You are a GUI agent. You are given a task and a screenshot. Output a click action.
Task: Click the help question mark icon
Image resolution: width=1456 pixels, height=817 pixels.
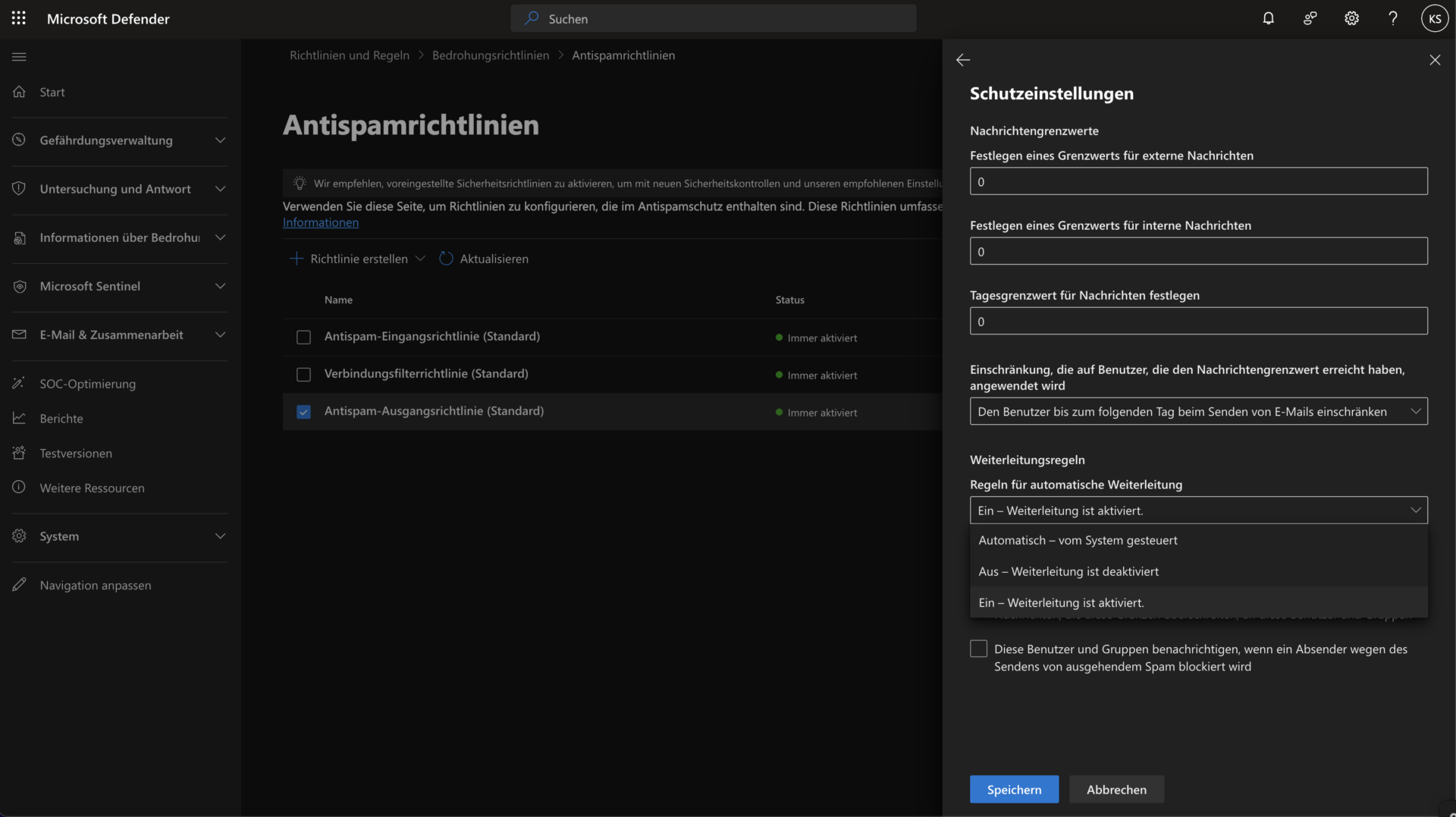(1392, 18)
